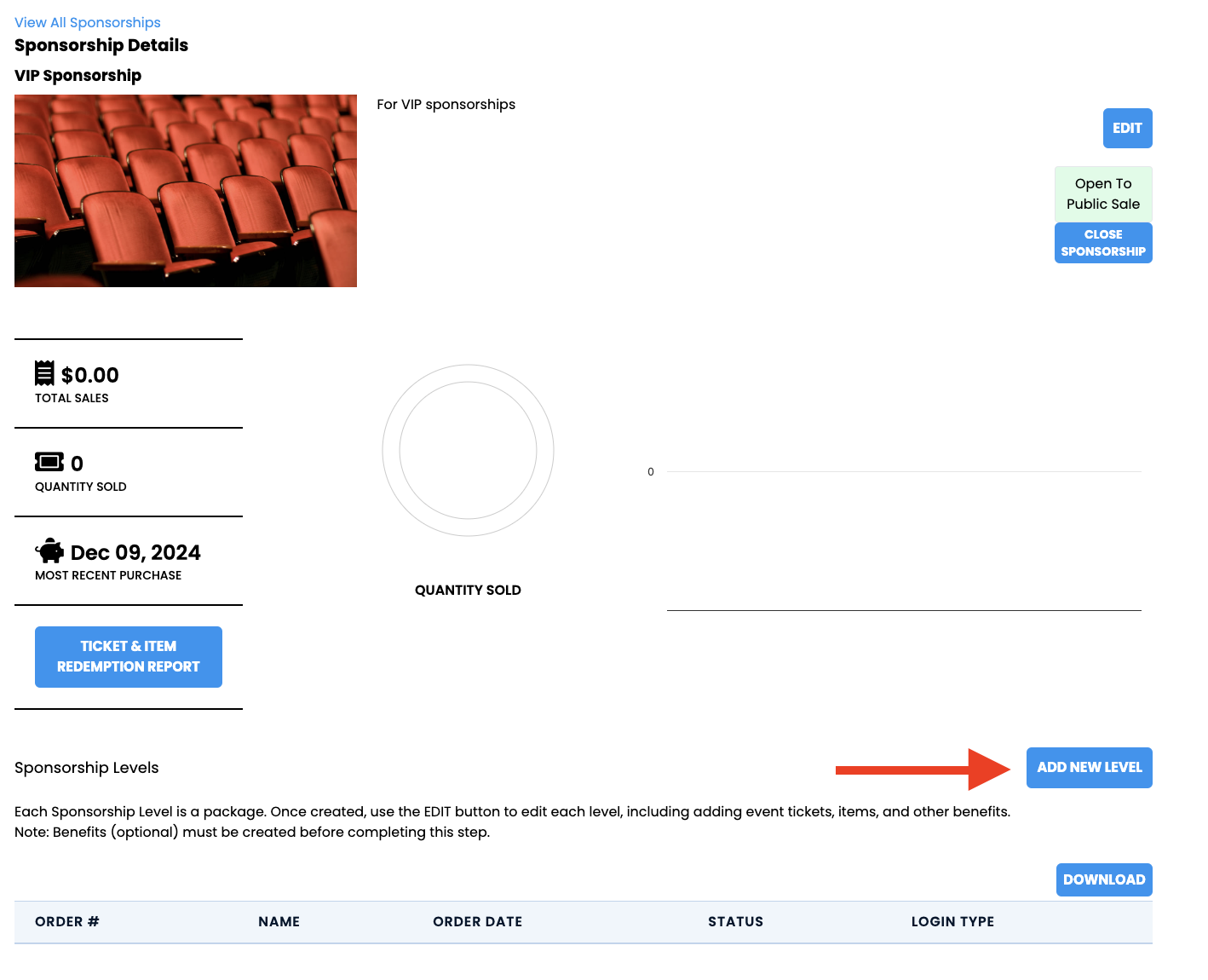Click the receipt icon beside total sales
The width and height of the screenshot is (1208, 980).
[44, 373]
